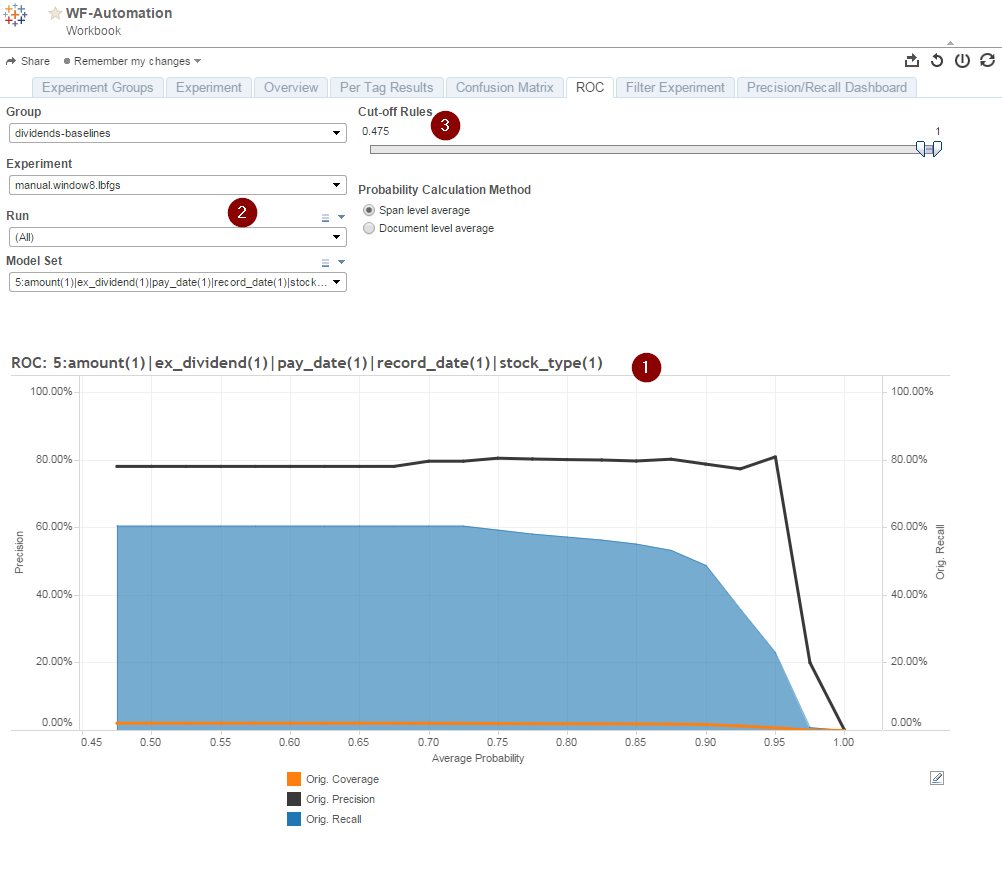Image resolution: width=1002 pixels, height=872 pixels.
Task: Click the 'Orig. Precision' legend label text
Action: point(340,799)
